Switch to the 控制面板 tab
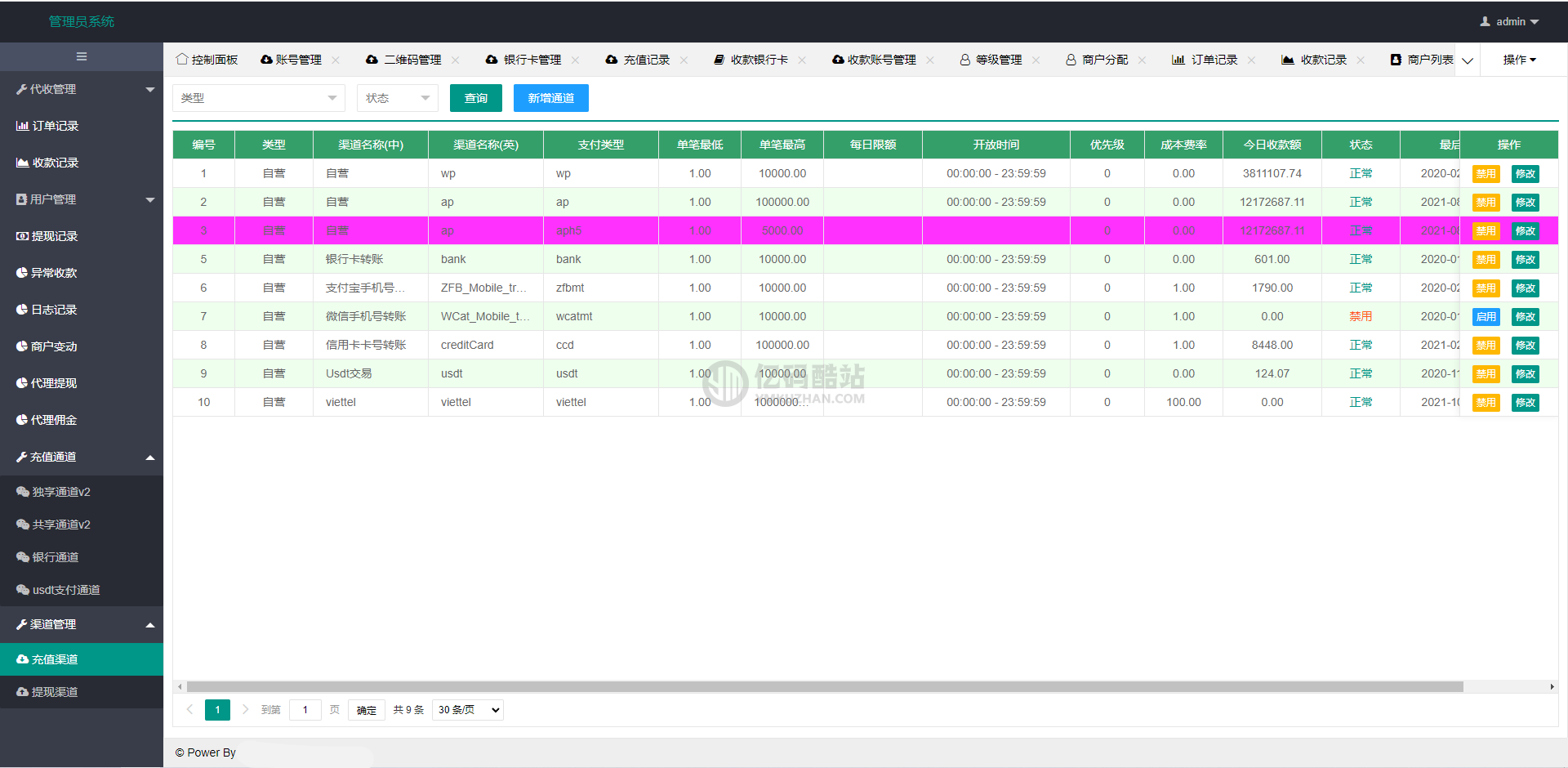 [x=207, y=60]
